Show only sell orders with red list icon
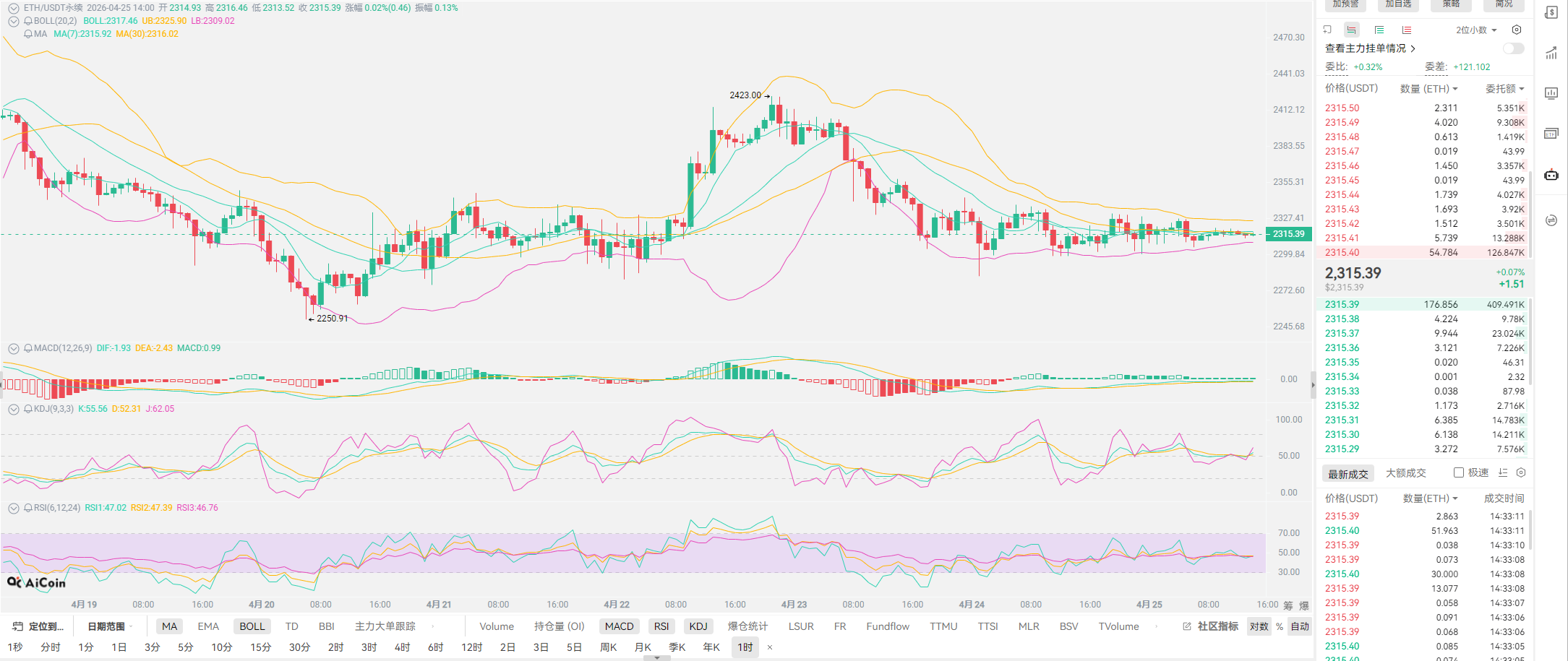 pyautogui.click(x=1407, y=30)
